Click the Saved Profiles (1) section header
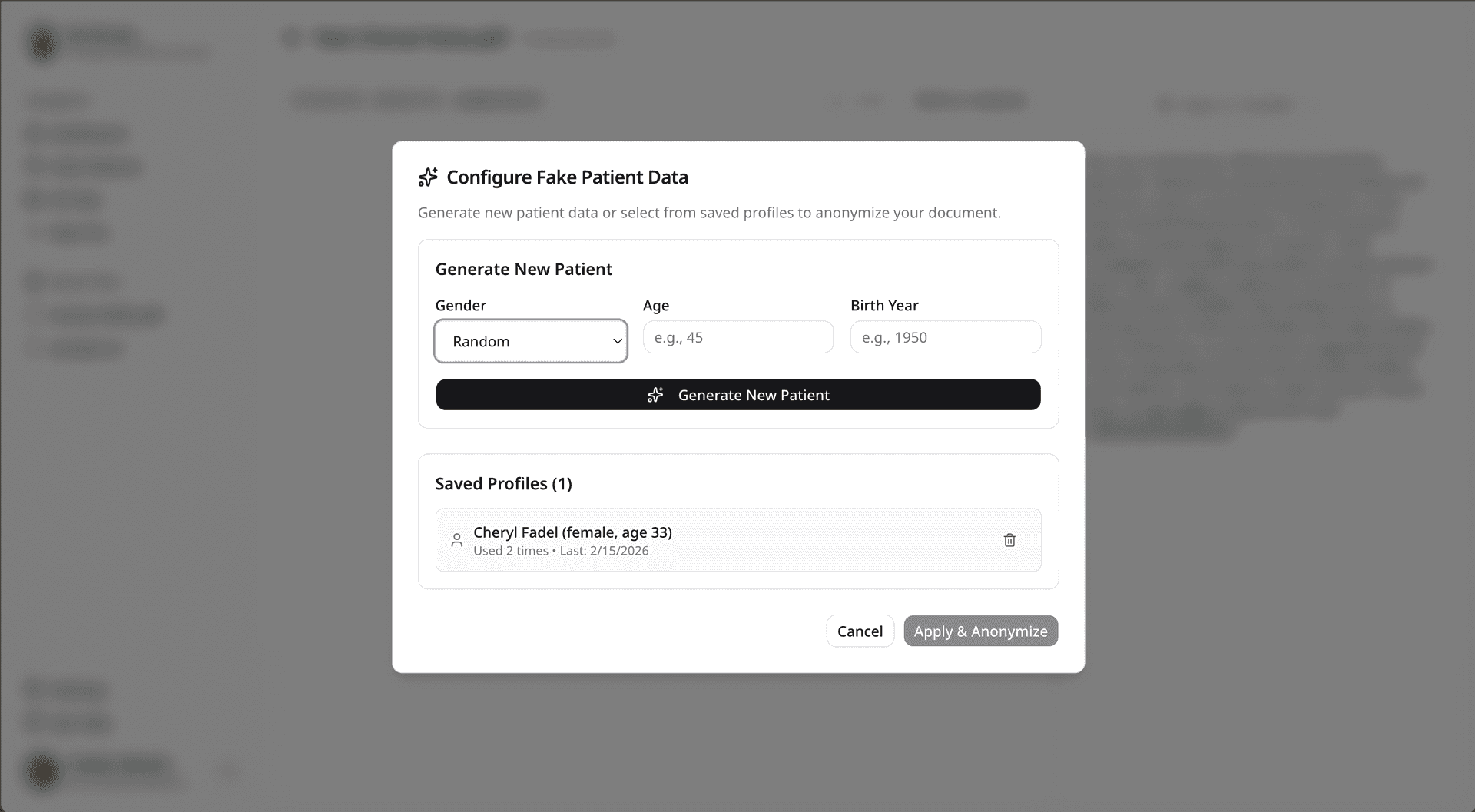Viewport: 1475px width, 812px height. [504, 483]
